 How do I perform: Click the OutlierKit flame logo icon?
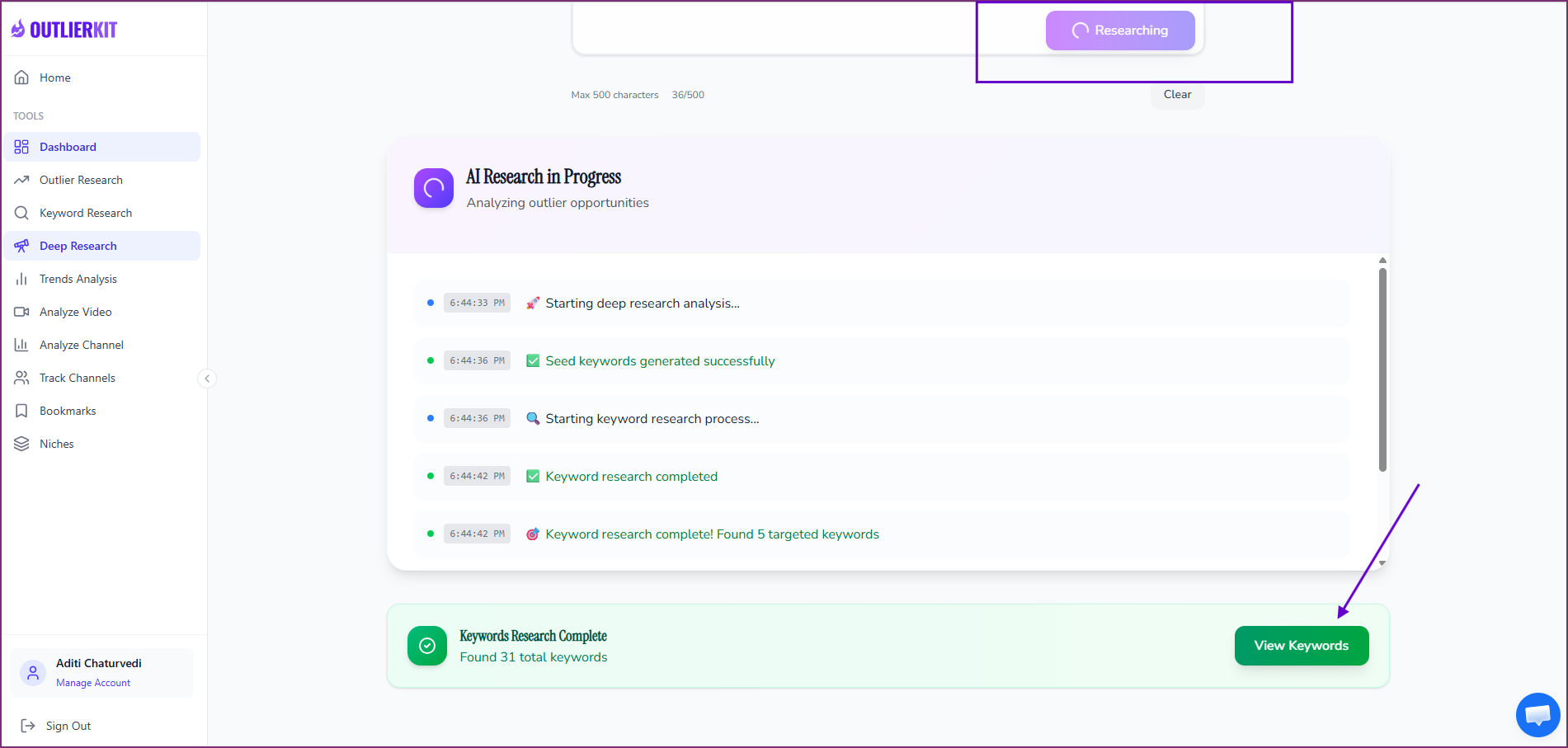coord(18,28)
